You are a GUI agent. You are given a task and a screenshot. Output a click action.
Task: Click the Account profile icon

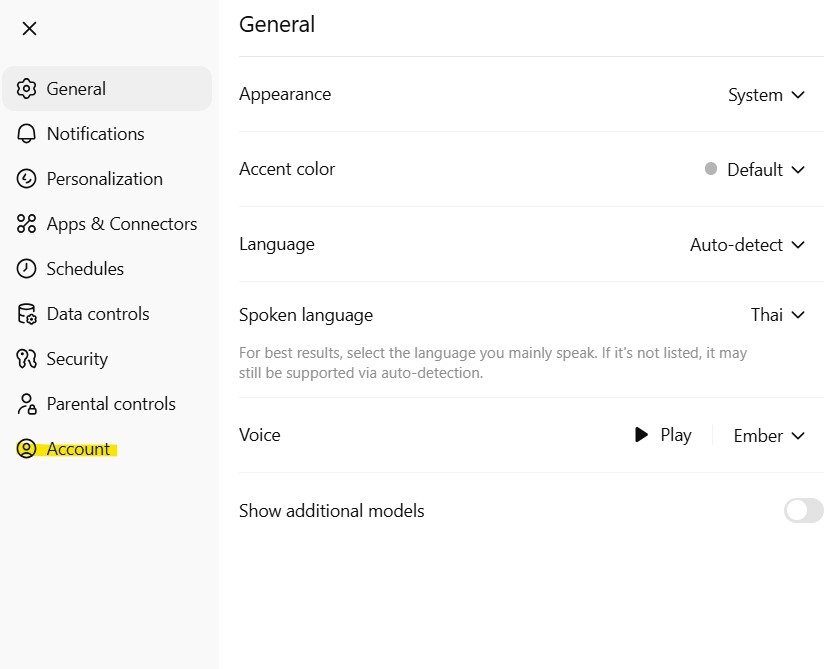(x=26, y=449)
